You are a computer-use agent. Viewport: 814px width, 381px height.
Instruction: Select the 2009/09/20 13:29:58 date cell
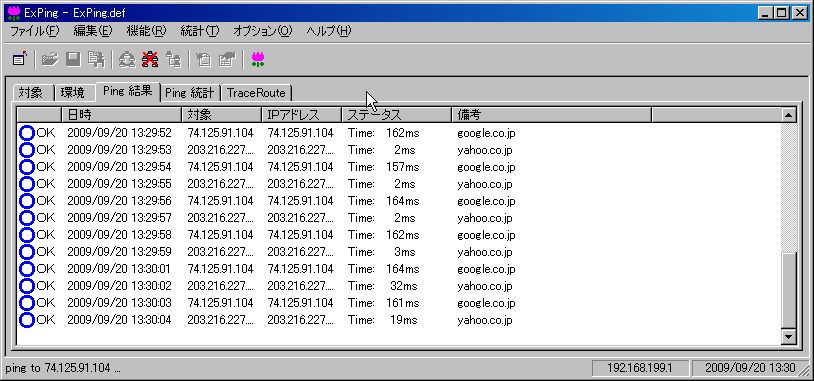tap(119, 235)
